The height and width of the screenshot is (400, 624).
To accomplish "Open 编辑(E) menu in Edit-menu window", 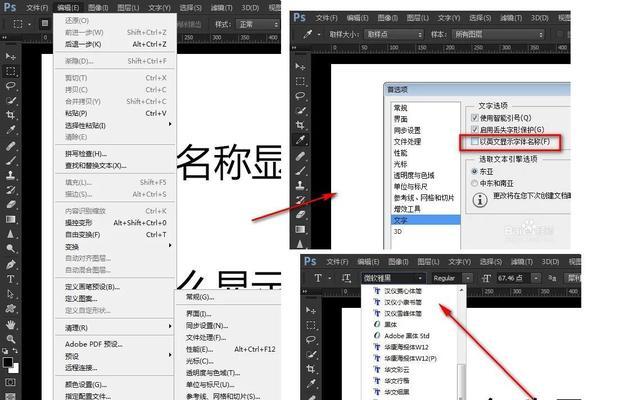I will coord(68,8).
